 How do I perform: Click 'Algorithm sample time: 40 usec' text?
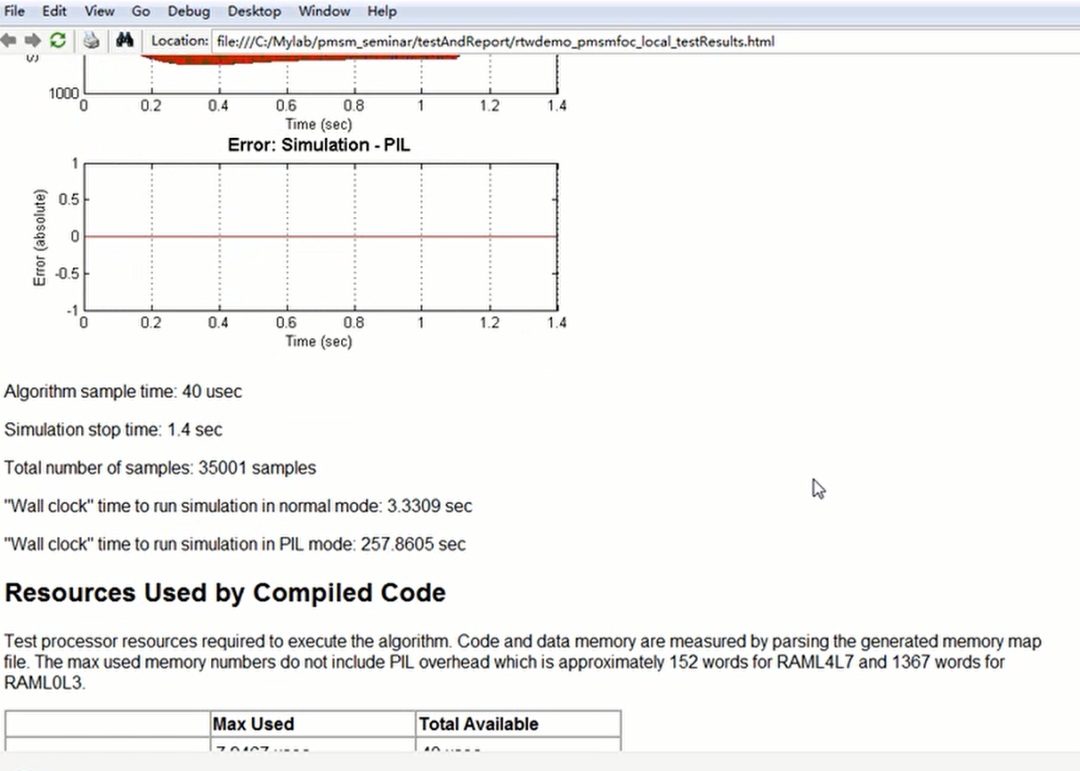(x=123, y=391)
